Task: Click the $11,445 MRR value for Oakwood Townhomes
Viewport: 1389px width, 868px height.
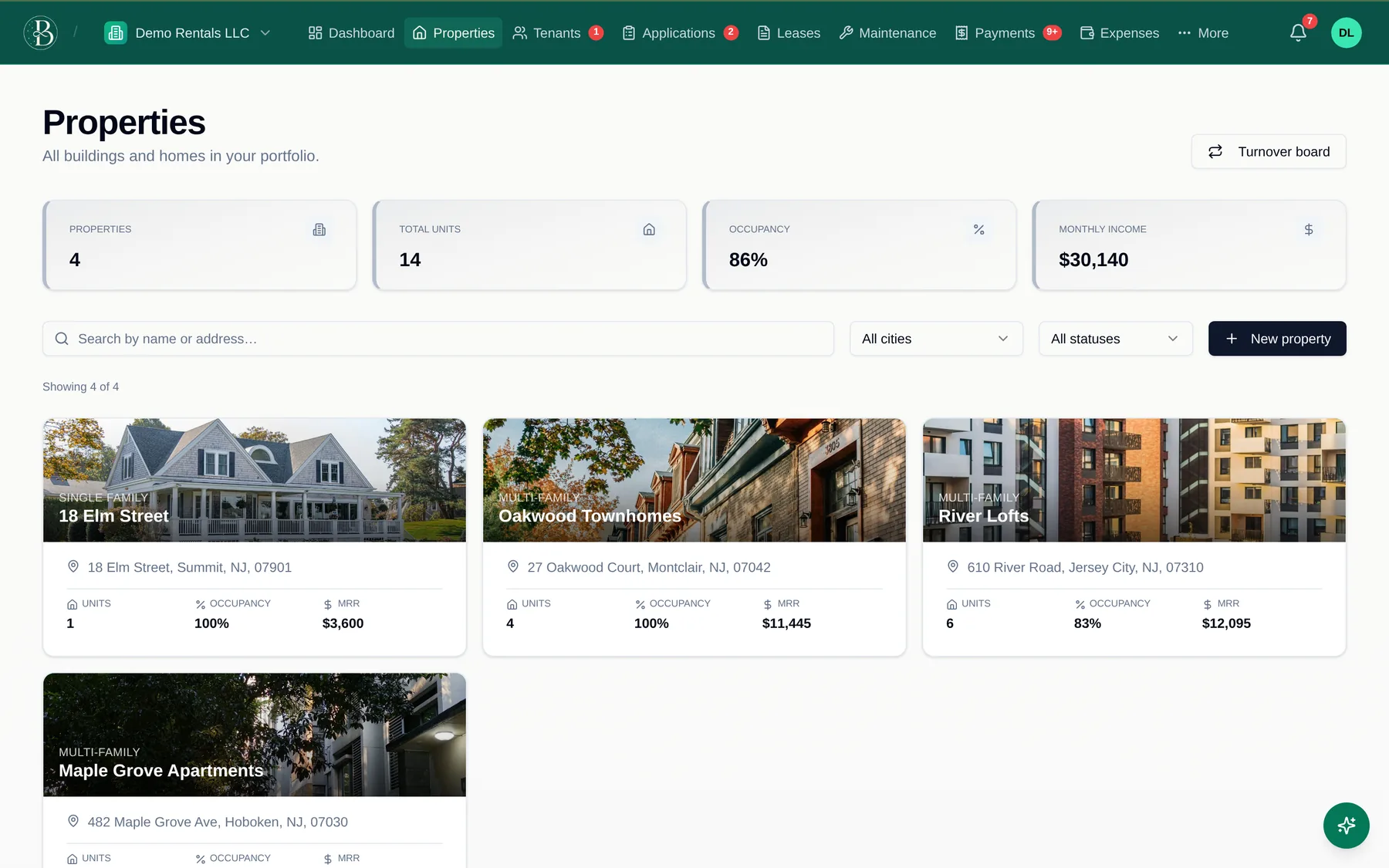Action: click(x=786, y=623)
